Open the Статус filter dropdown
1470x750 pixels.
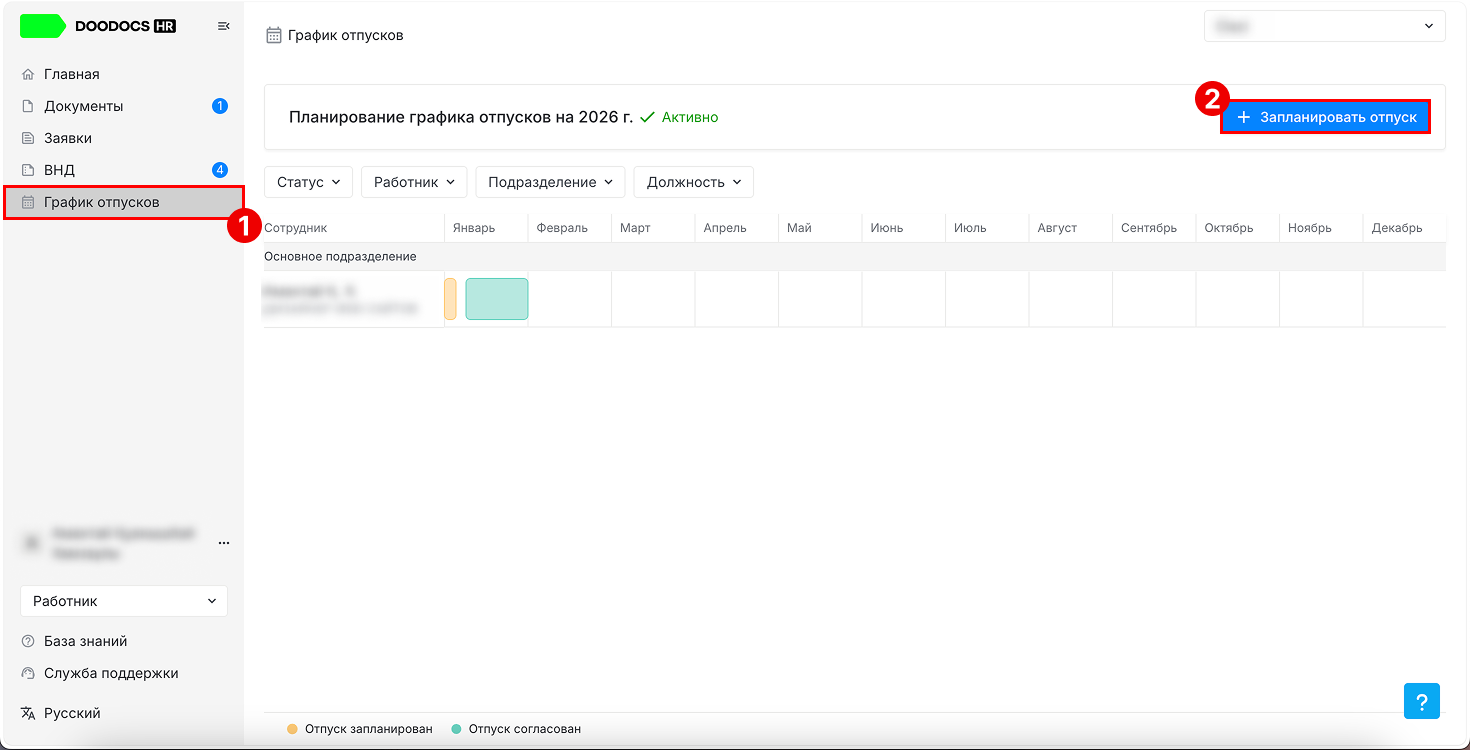tap(308, 182)
